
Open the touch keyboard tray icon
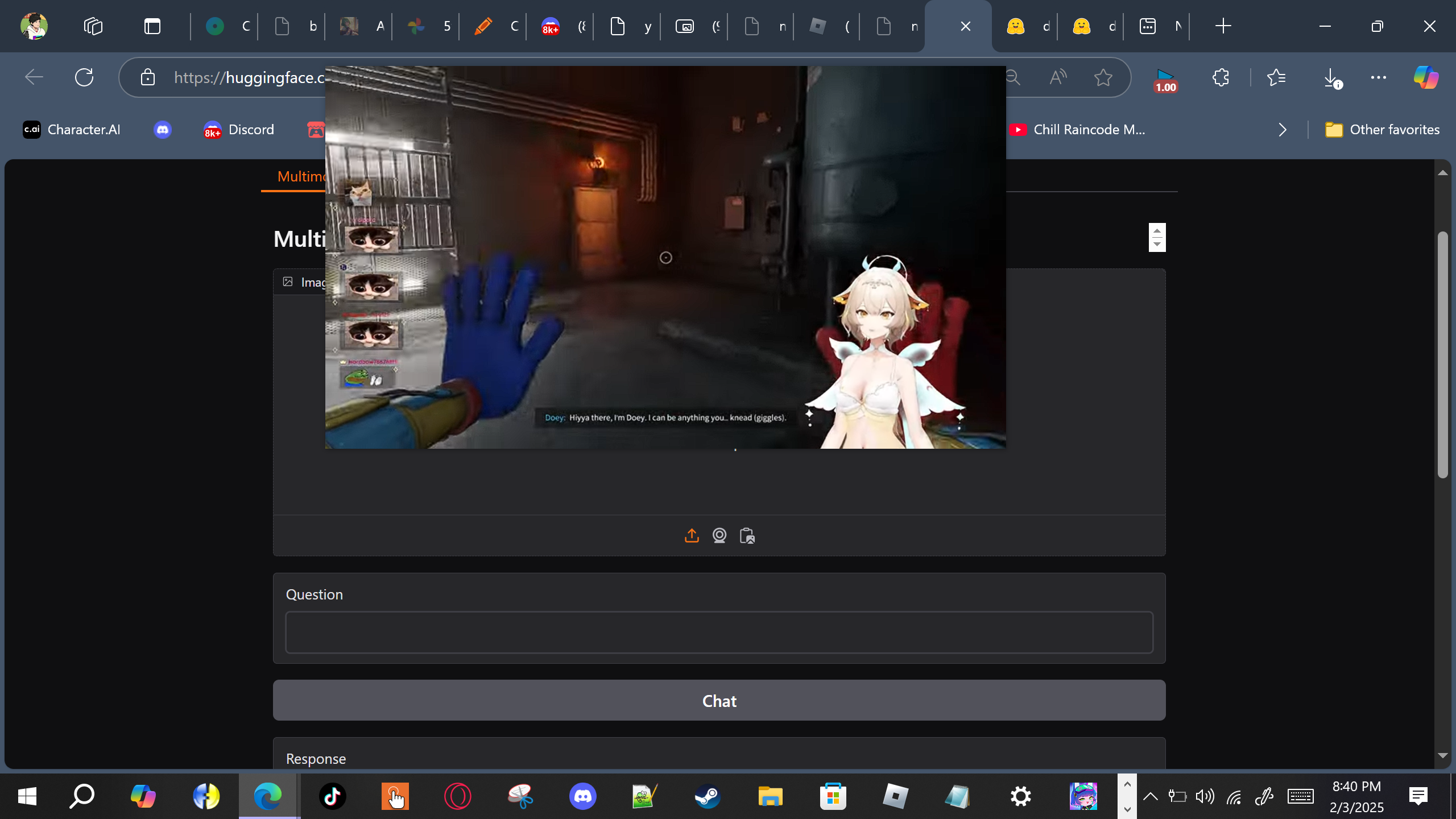[1301, 796]
